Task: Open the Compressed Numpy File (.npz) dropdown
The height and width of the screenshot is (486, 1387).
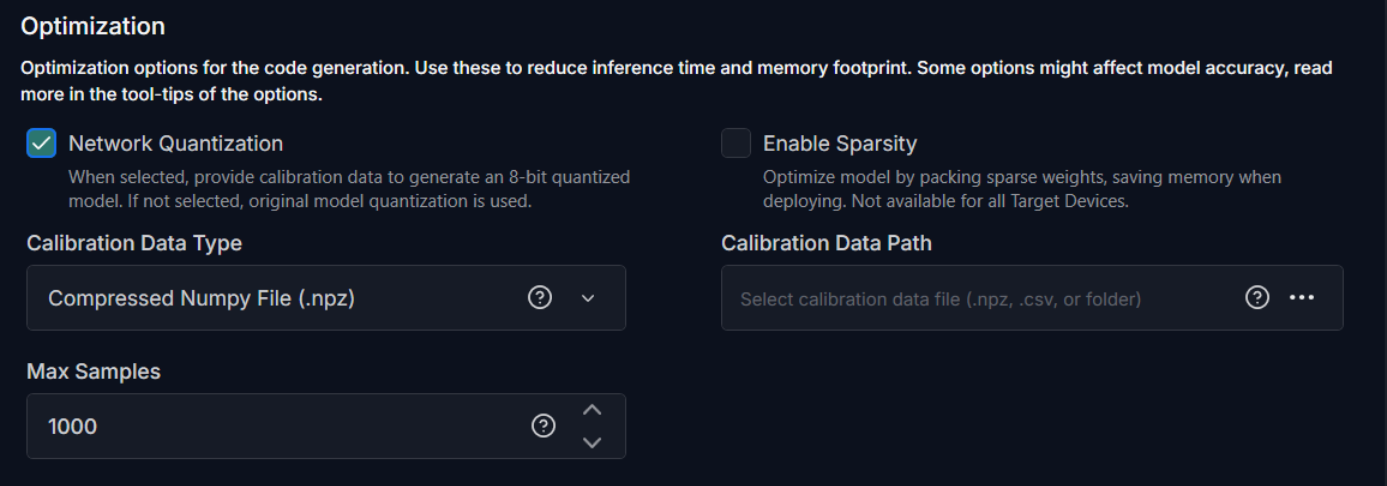Action: point(326,298)
